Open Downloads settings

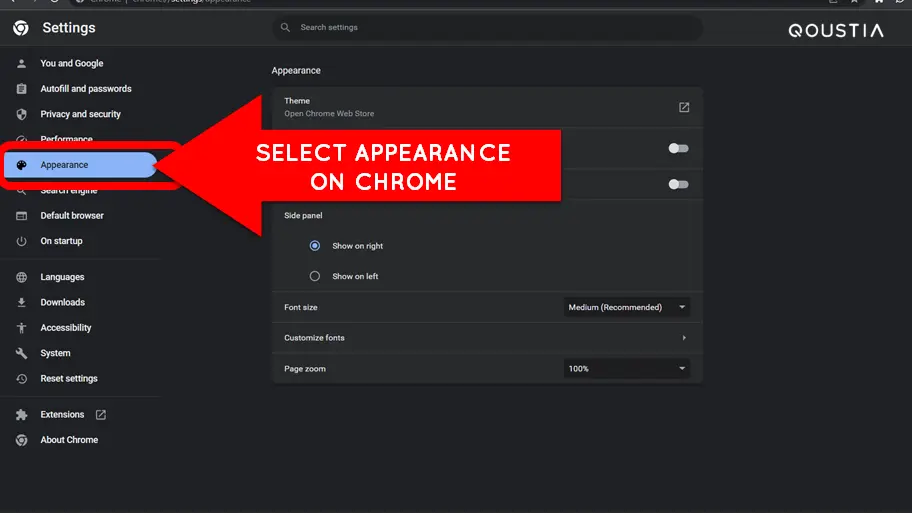tap(62, 302)
